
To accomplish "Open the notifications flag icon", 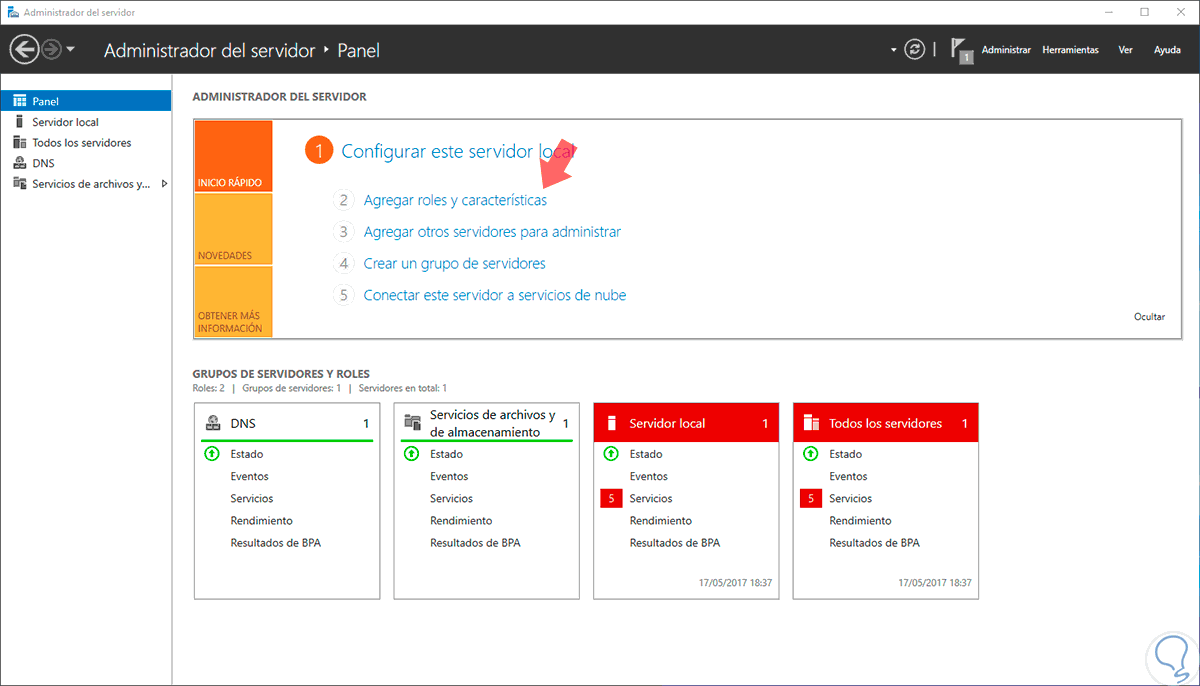I will [x=961, y=50].
